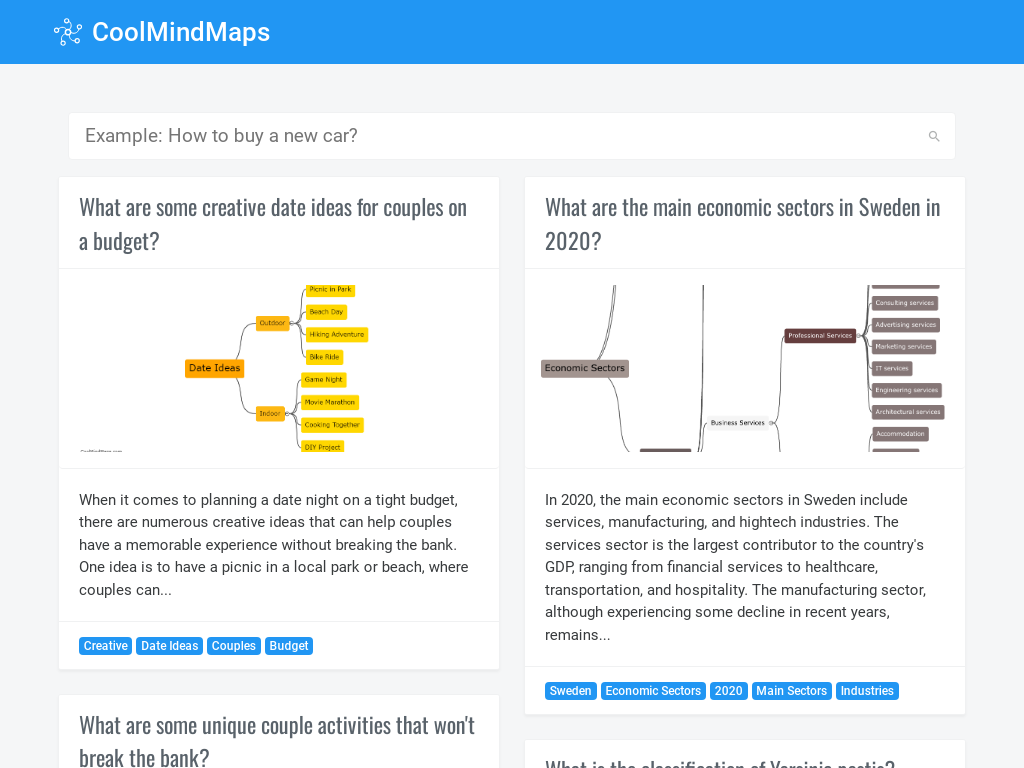Select the Industries tag
Image resolution: width=1024 pixels, height=768 pixels.
867,691
